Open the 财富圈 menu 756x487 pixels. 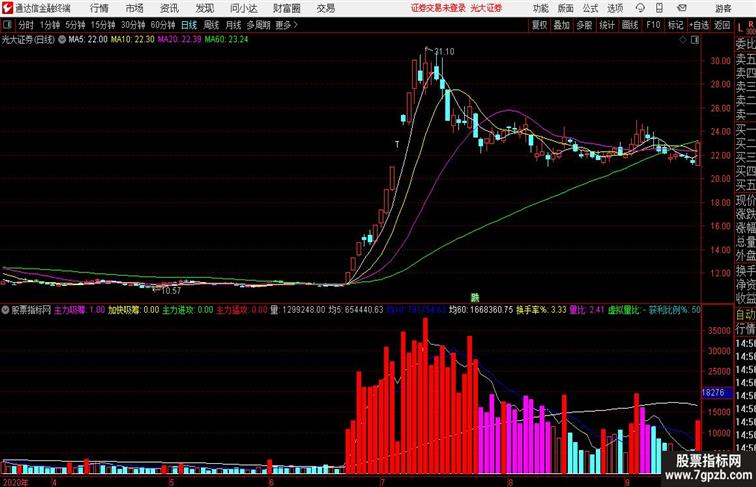click(287, 8)
